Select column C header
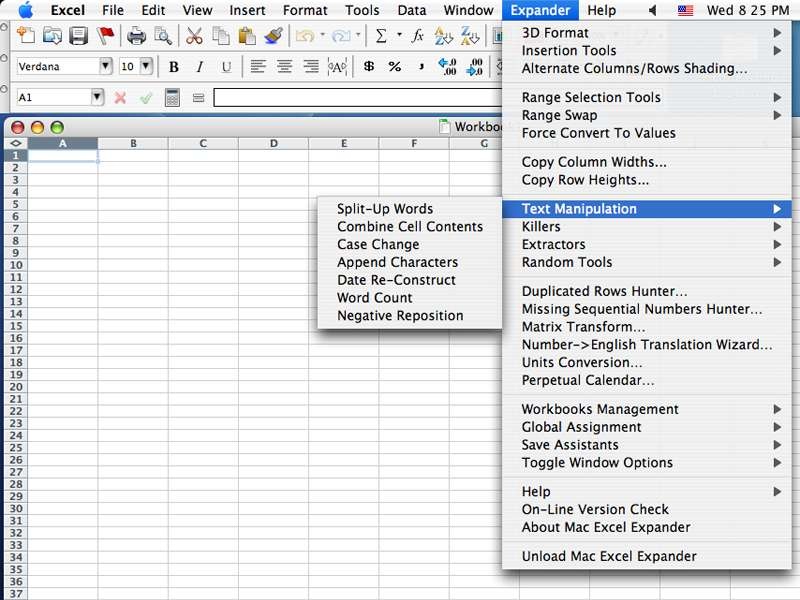The height and width of the screenshot is (600, 800). [x=203, y=143]
